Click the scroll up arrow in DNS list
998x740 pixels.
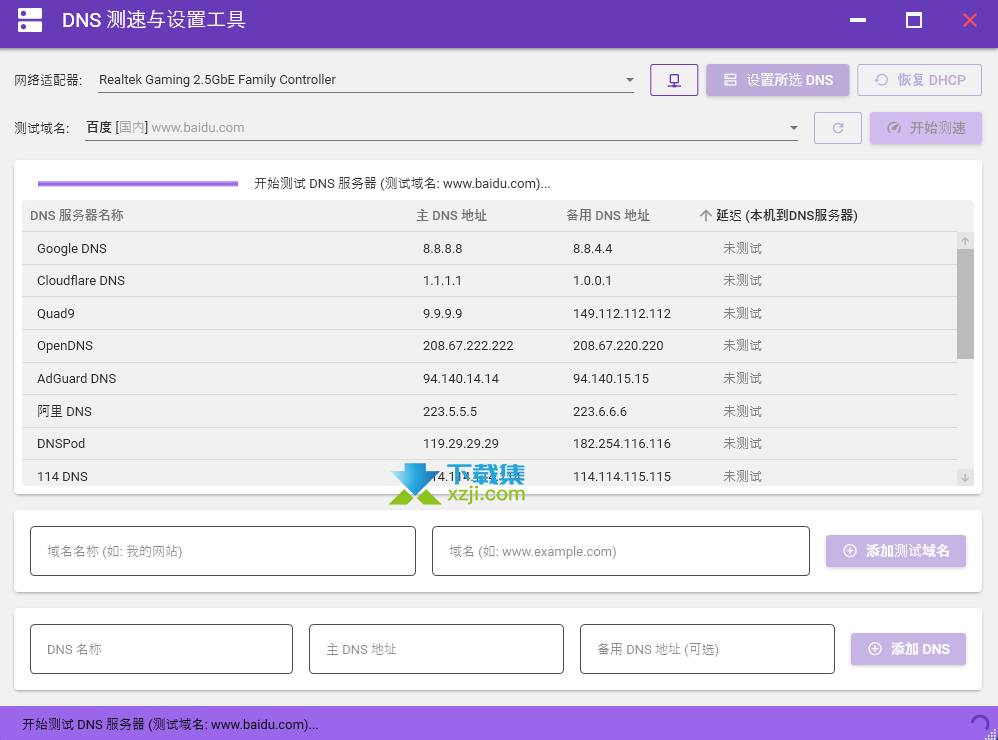[965, 241]
